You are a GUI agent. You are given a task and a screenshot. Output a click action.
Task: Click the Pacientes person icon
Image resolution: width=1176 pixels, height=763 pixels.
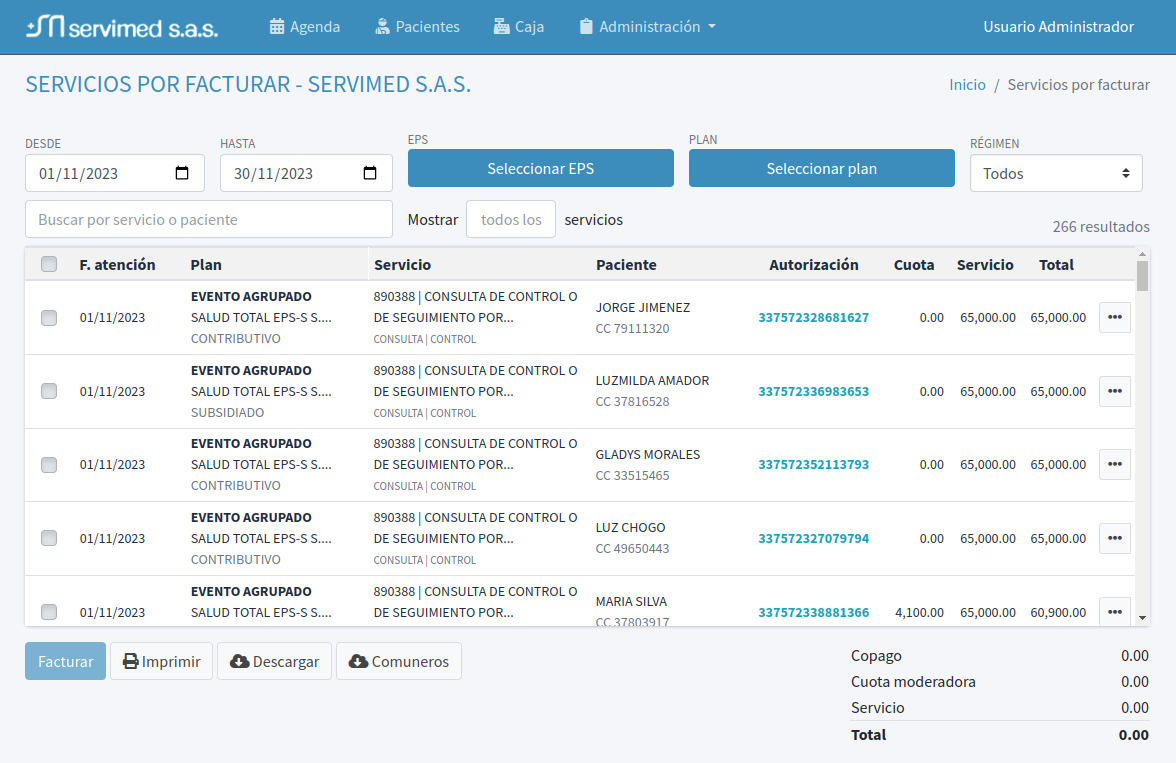coord(382,27)
